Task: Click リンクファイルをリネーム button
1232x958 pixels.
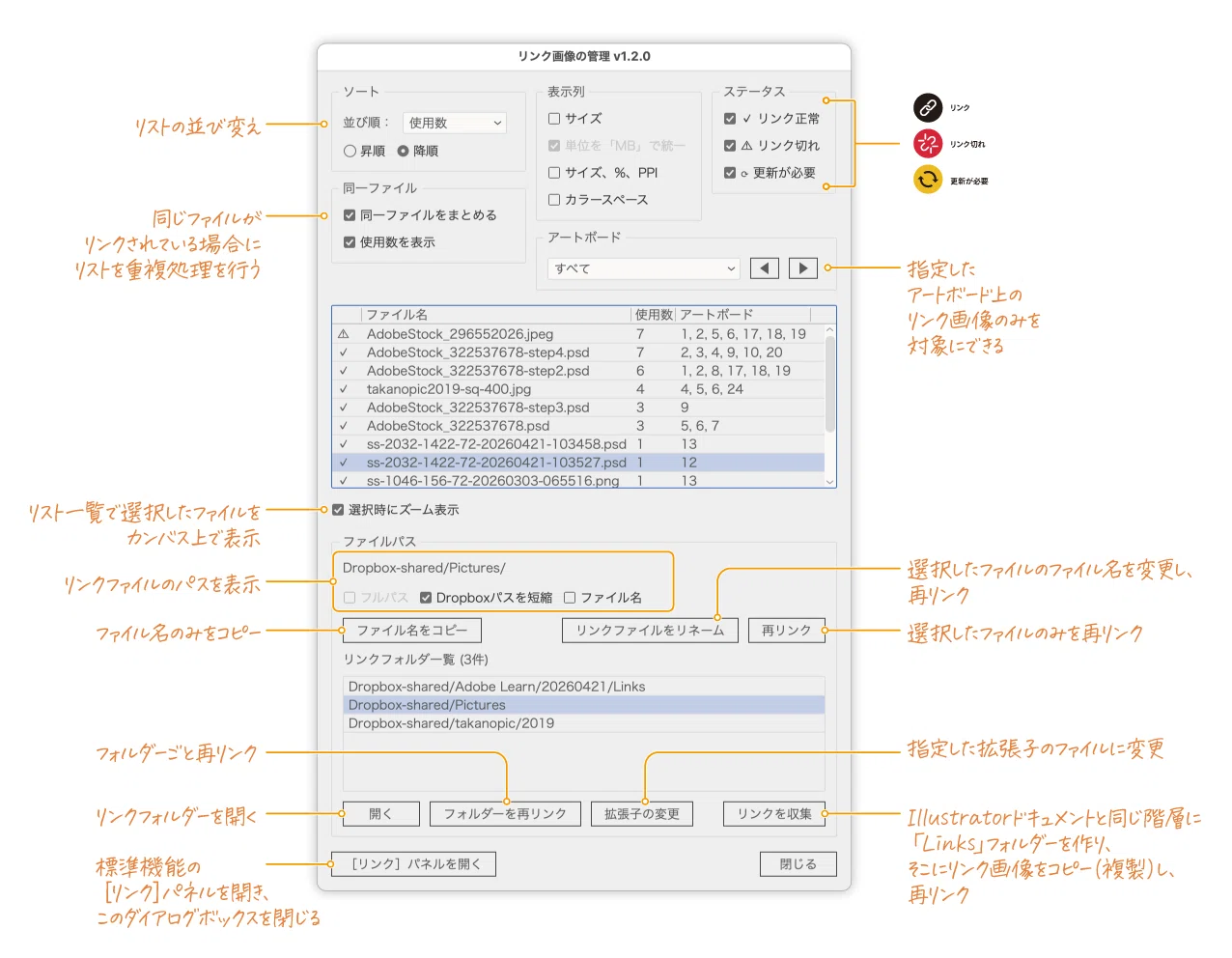Action: tap(650, 631)
